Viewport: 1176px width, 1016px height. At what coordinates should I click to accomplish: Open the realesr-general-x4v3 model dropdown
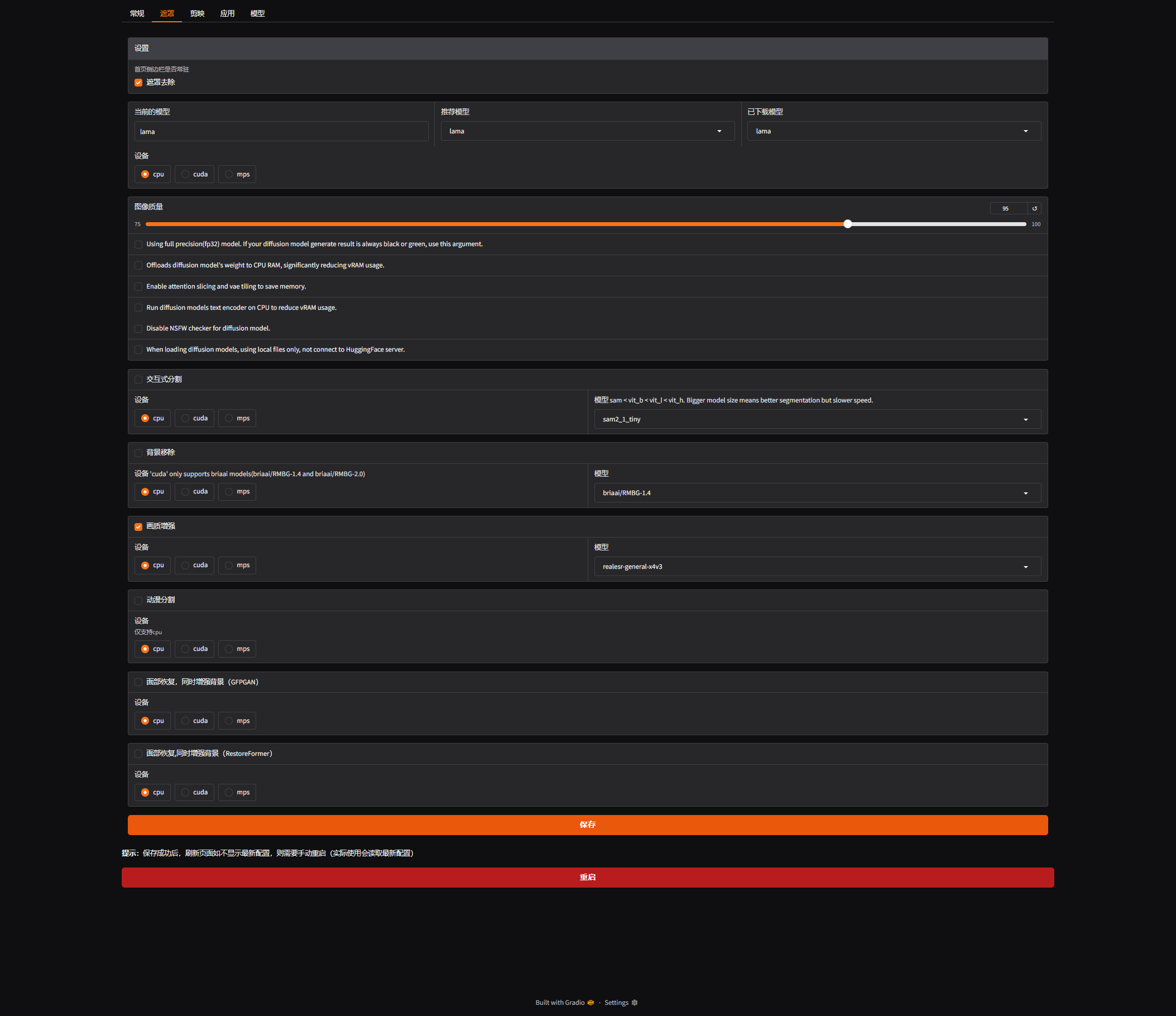coord(817,567)
